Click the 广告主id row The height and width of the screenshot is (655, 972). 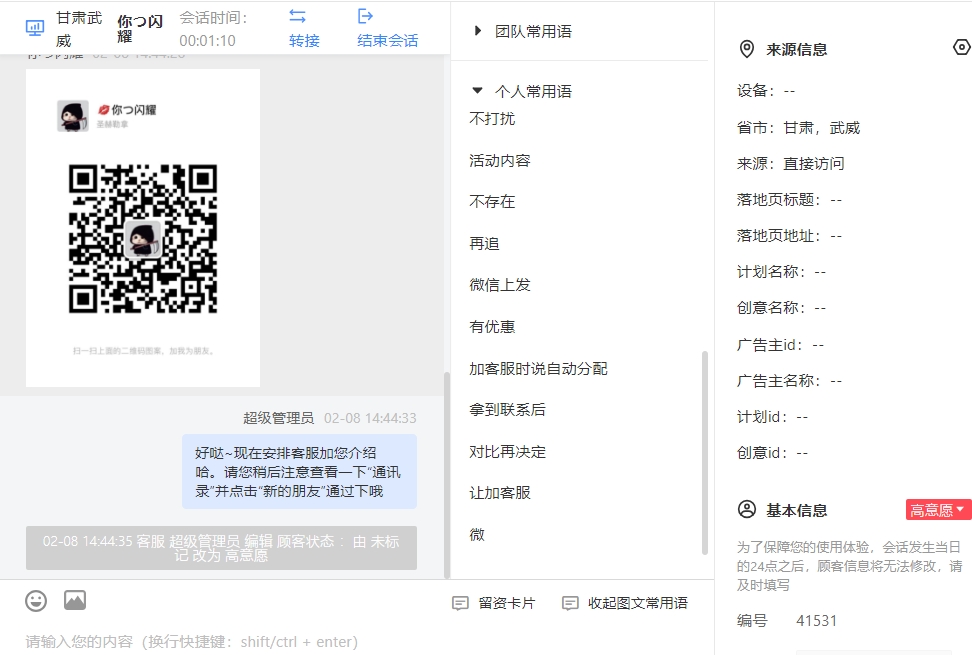(780, 345)
